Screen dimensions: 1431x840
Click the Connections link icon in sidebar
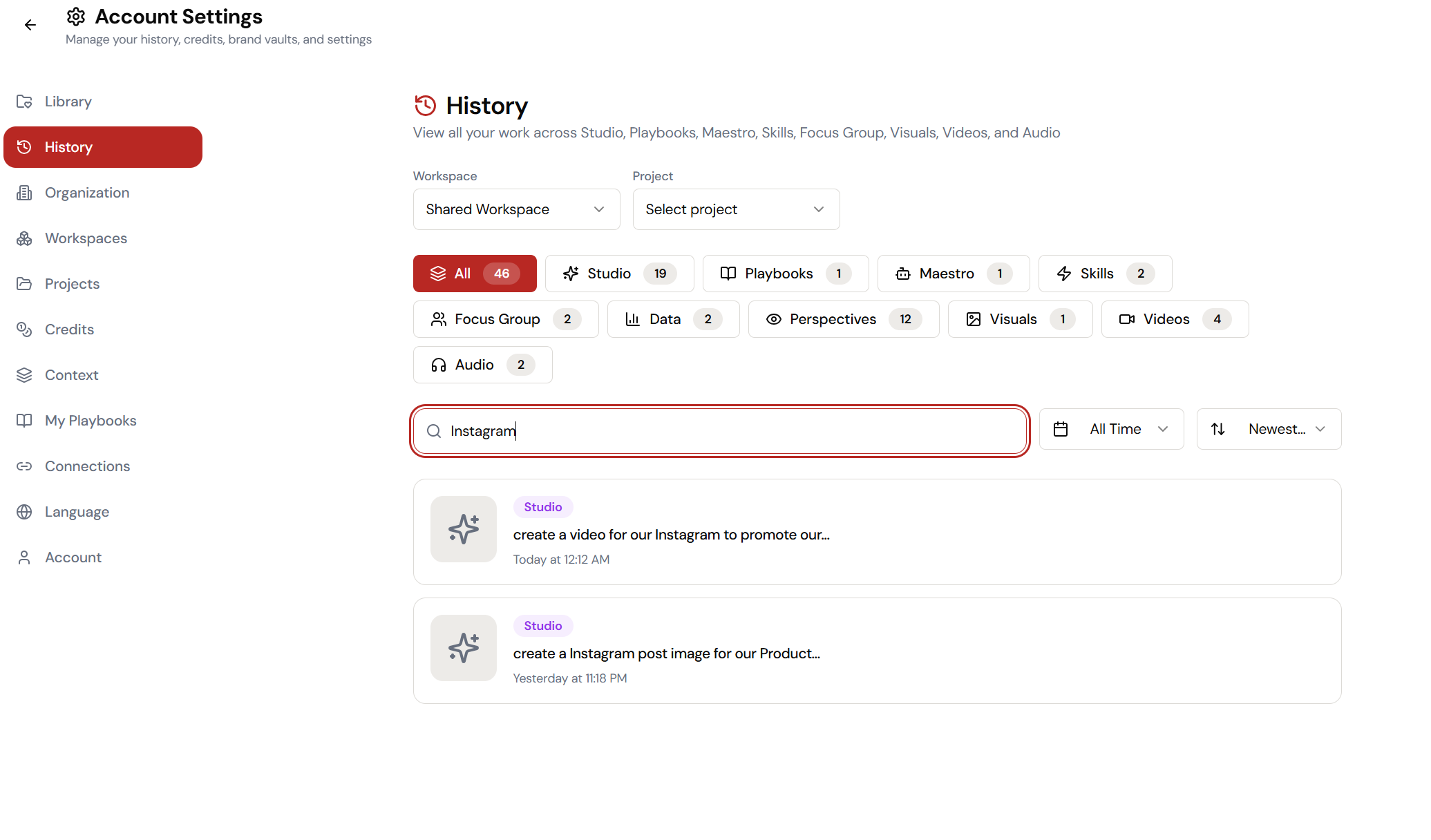pyautogui.click(x=24, y=466)
